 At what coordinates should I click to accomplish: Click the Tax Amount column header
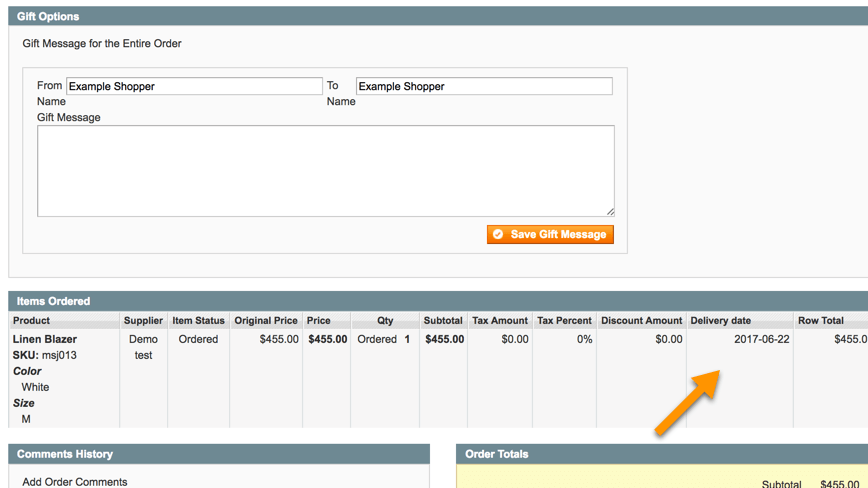coord(500,321)
